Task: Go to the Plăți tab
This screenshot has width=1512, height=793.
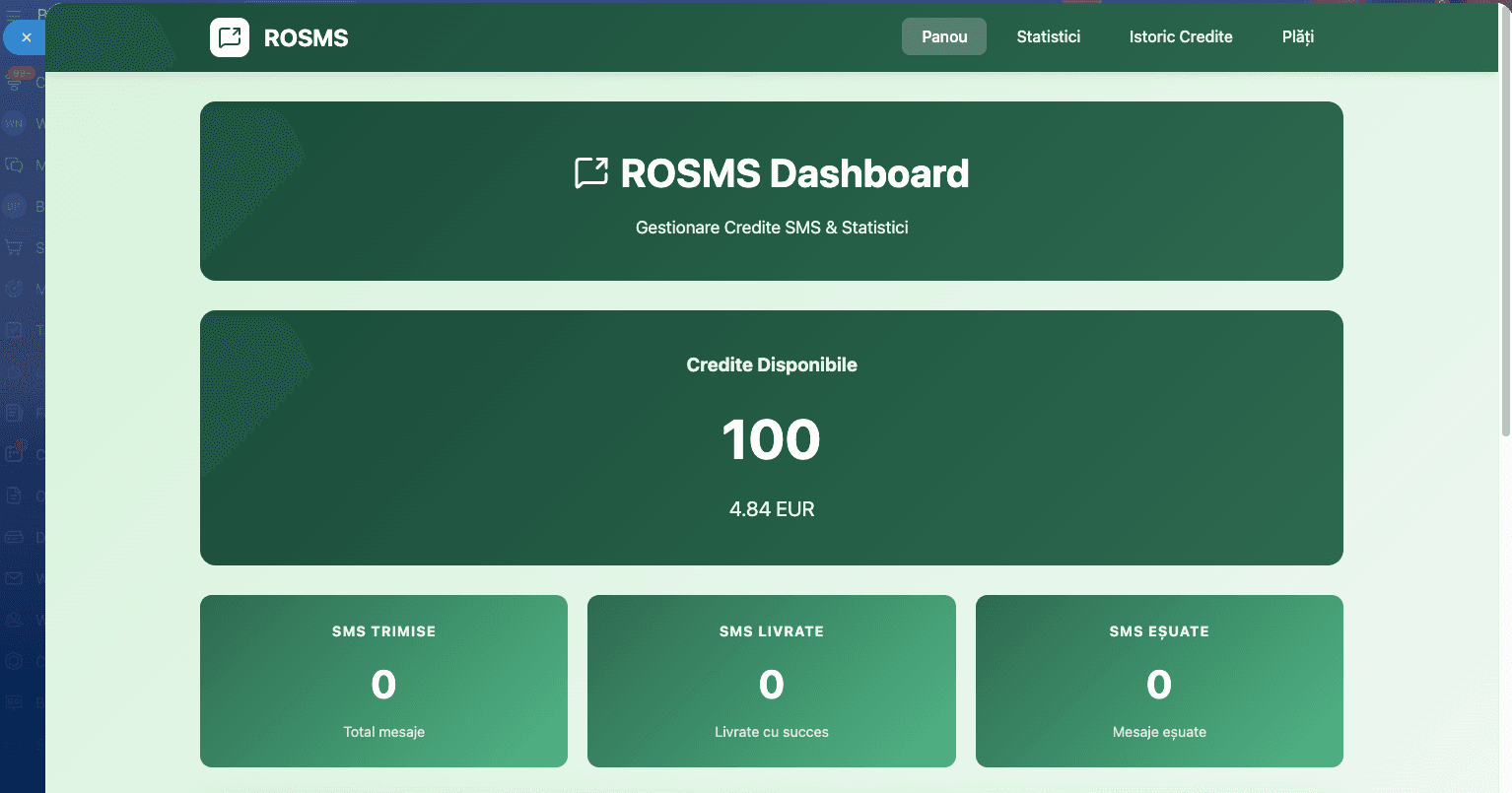Action: coord(1297,36)
